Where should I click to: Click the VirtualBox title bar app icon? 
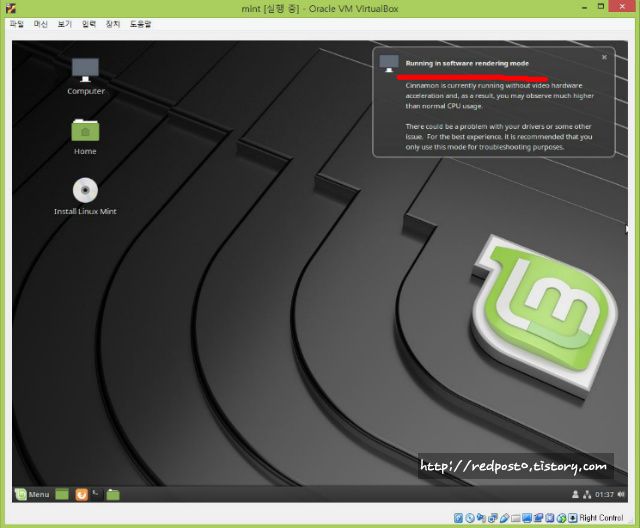pos(10,8)
